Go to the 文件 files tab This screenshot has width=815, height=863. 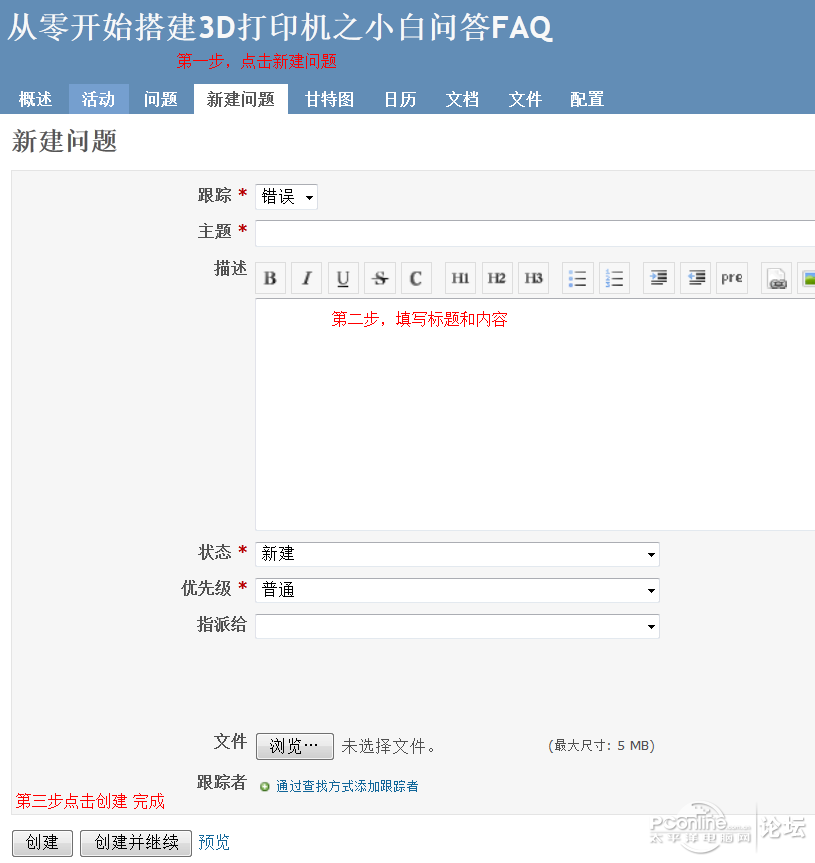click(525, 99)
